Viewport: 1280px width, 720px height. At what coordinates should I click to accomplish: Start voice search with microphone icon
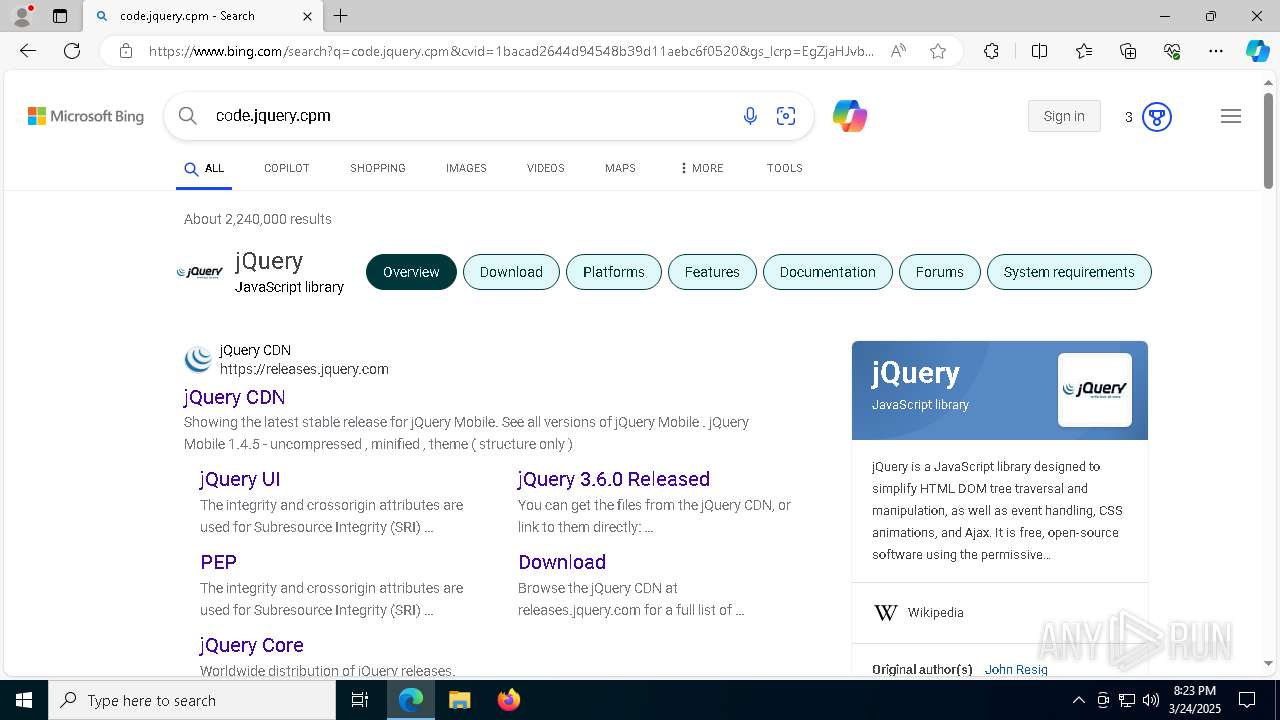(x=750, y=116)
